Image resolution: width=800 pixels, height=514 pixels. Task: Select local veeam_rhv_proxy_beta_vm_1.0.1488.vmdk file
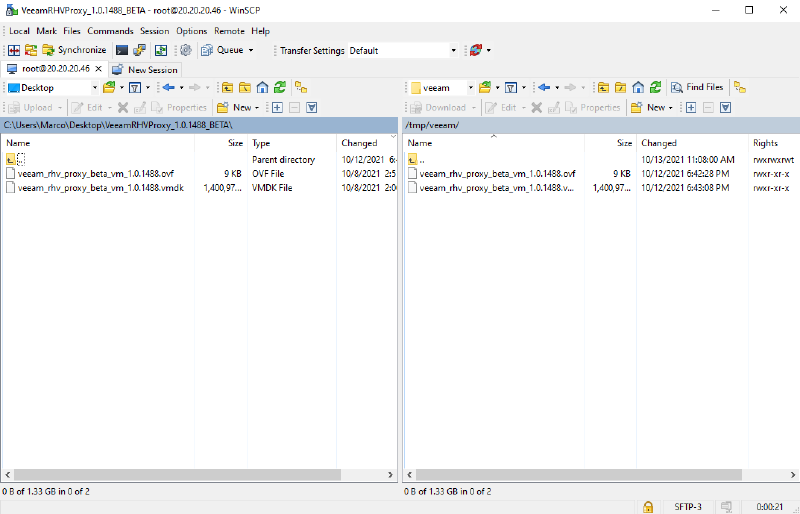pyautogui.click(x=101, y=188)
